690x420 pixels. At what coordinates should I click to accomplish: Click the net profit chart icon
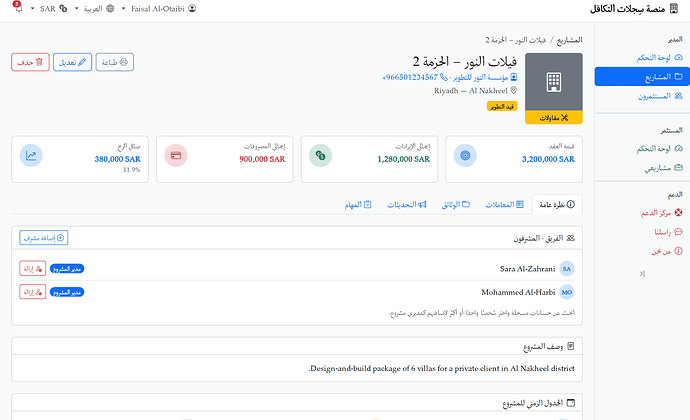click(x=31, y=155)
